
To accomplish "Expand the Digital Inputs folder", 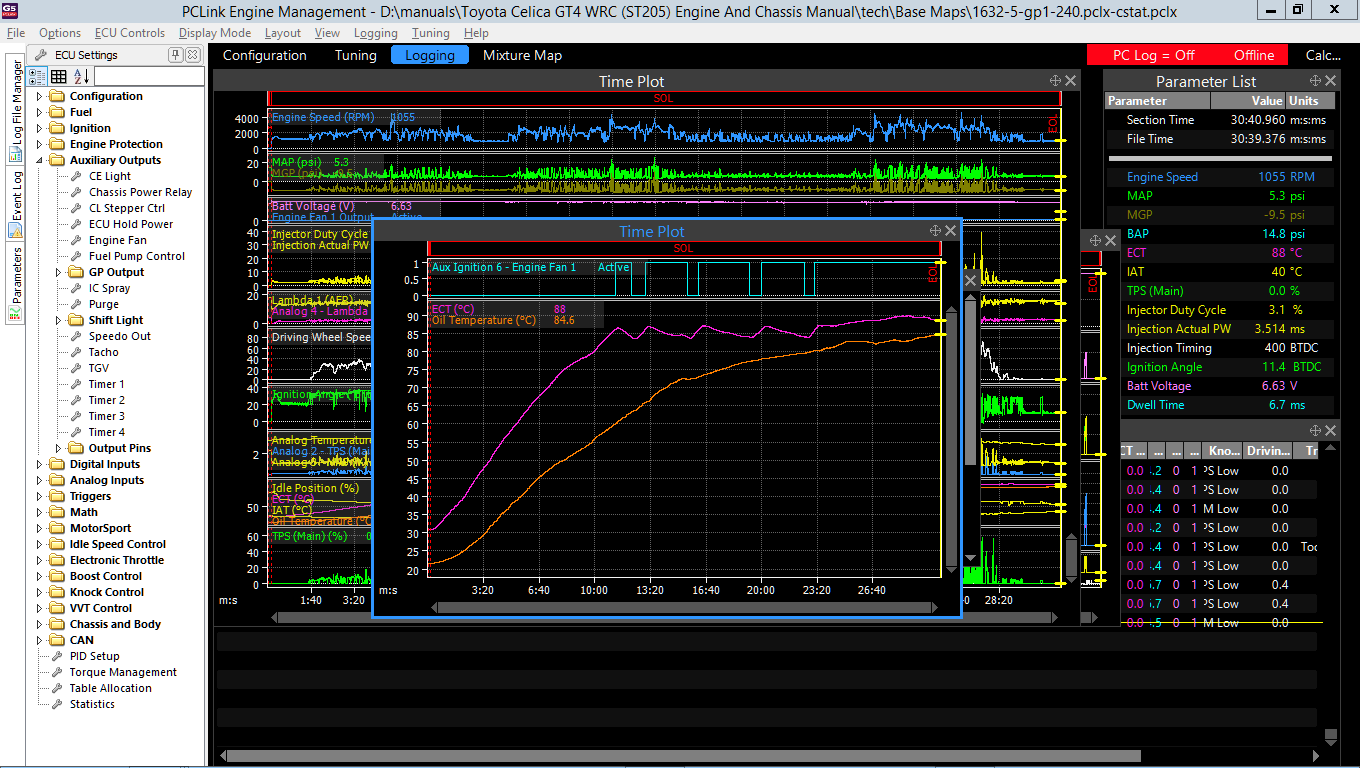I will pos(40,464).
